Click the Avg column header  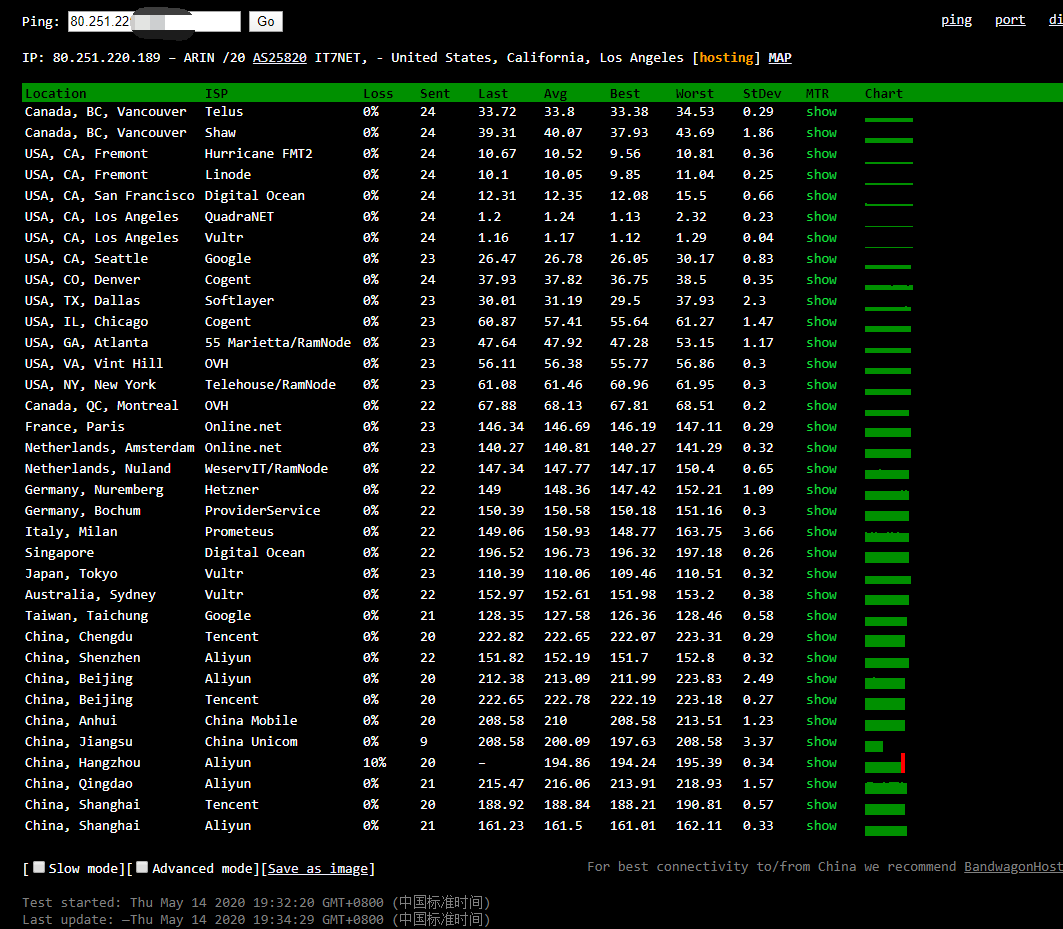(555, 94)
